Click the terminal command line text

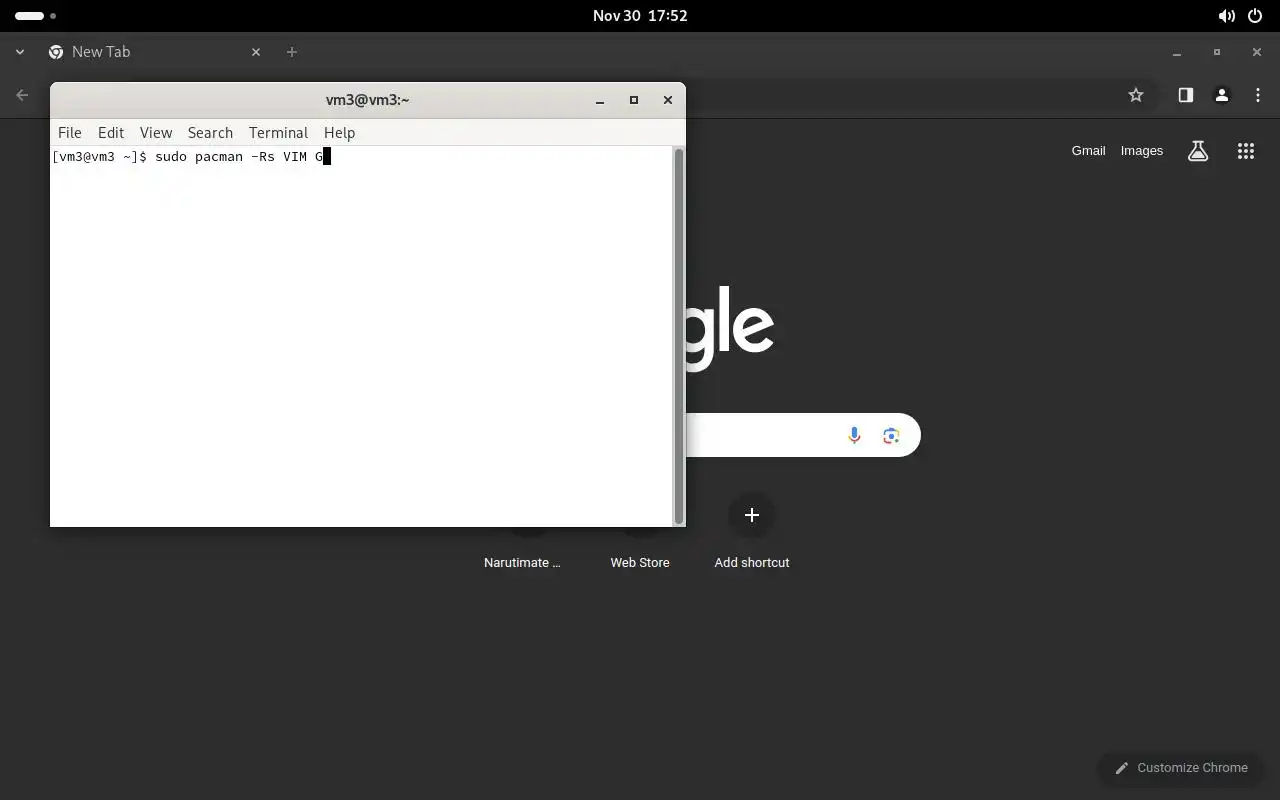pos(191,157)
